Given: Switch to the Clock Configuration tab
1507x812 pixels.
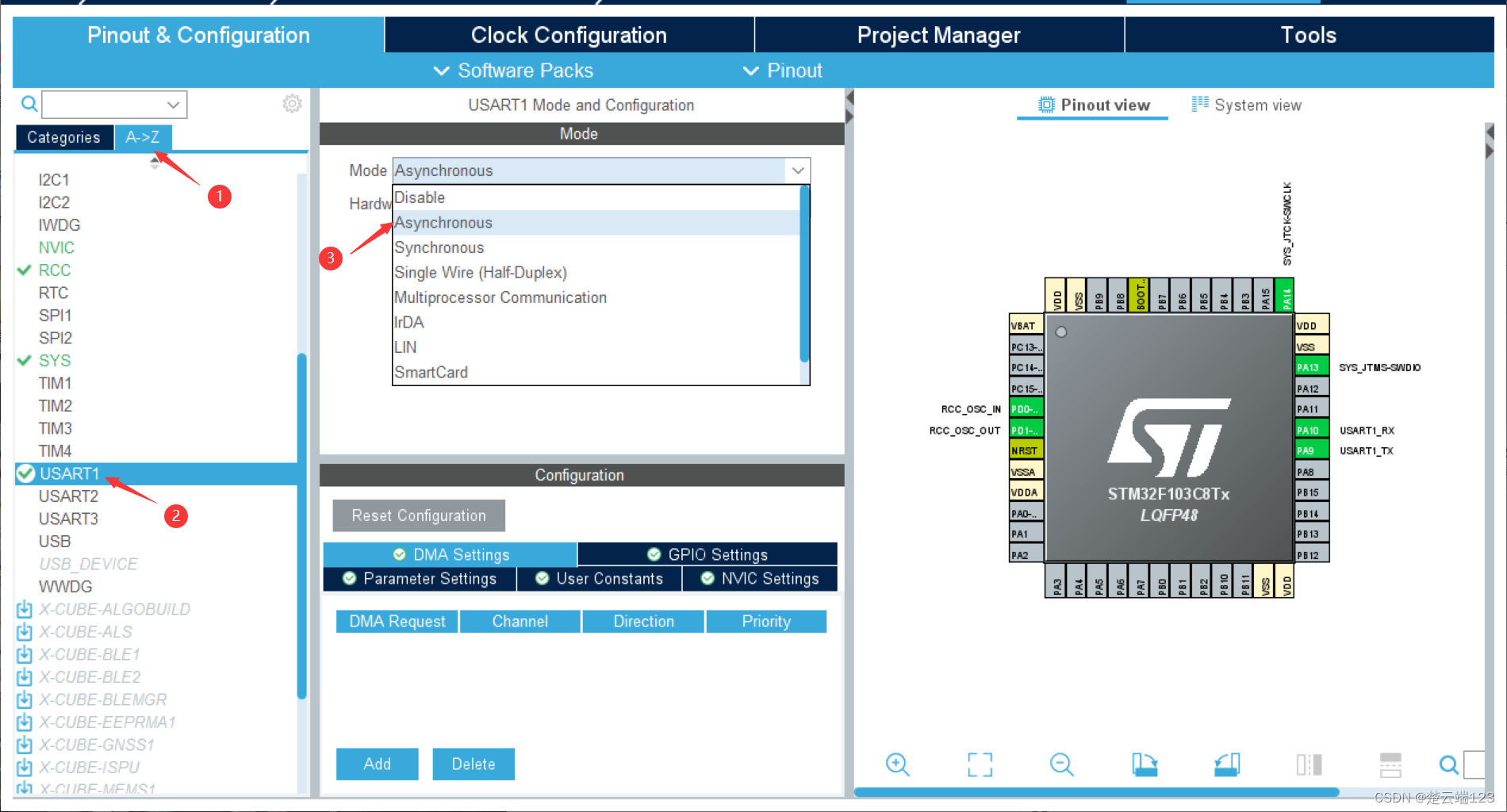Looking at the screenshot, I should coord(569,35).
